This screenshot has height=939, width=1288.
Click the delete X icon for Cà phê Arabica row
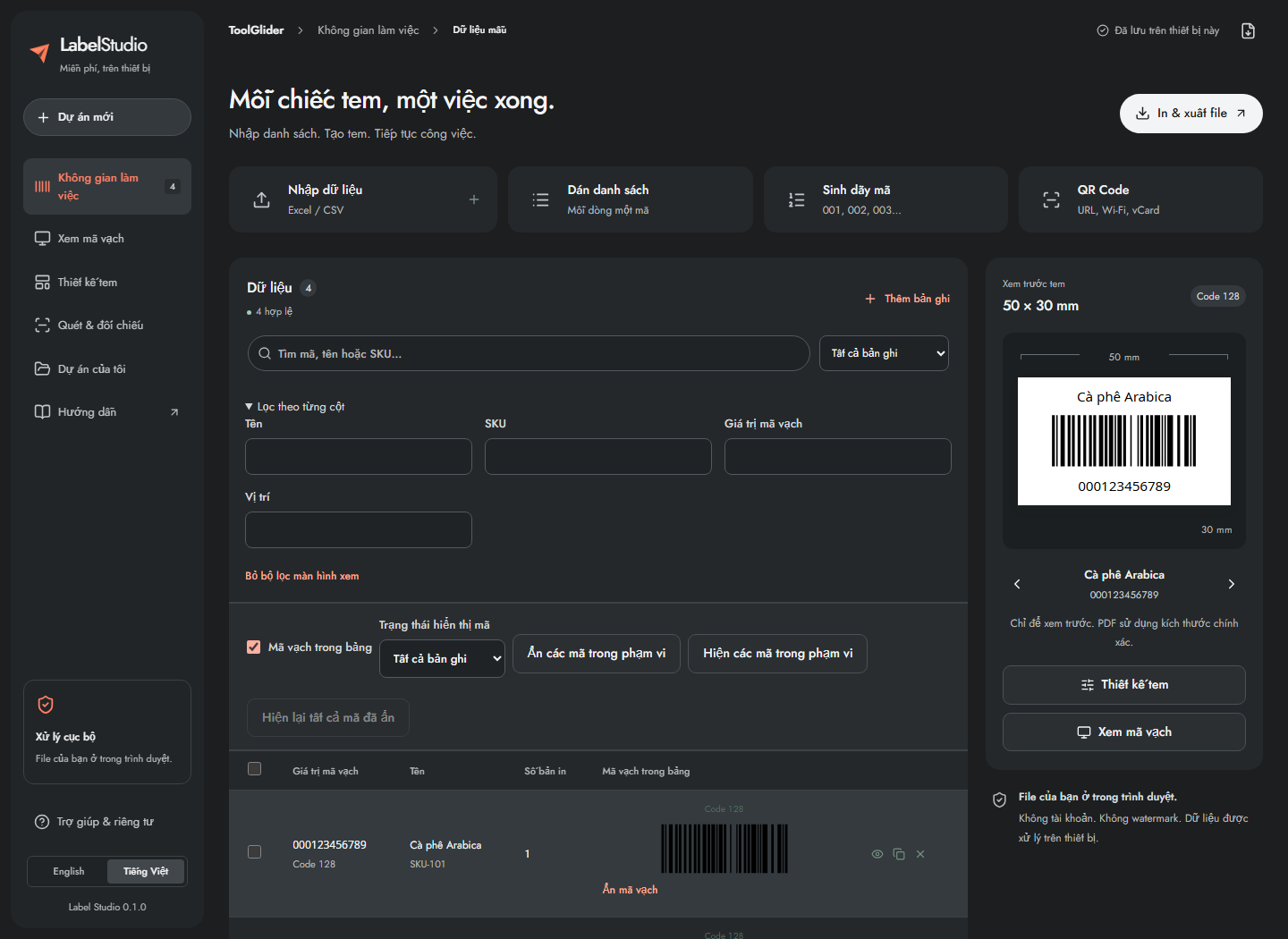pos(920,854)
